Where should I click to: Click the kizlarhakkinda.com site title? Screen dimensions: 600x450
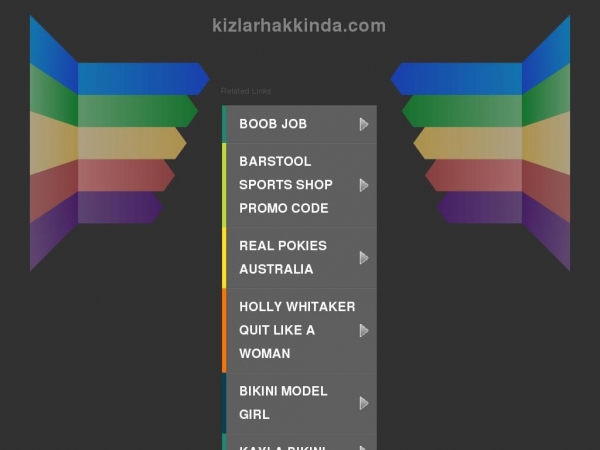299,26
